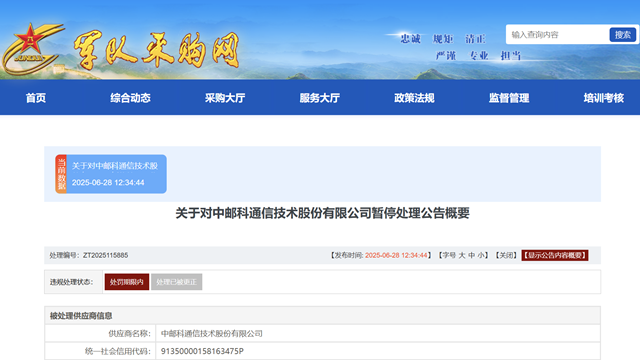Open the 政策法规 navigation item
Screen dimensions: 640x360
tap(414, 98)
